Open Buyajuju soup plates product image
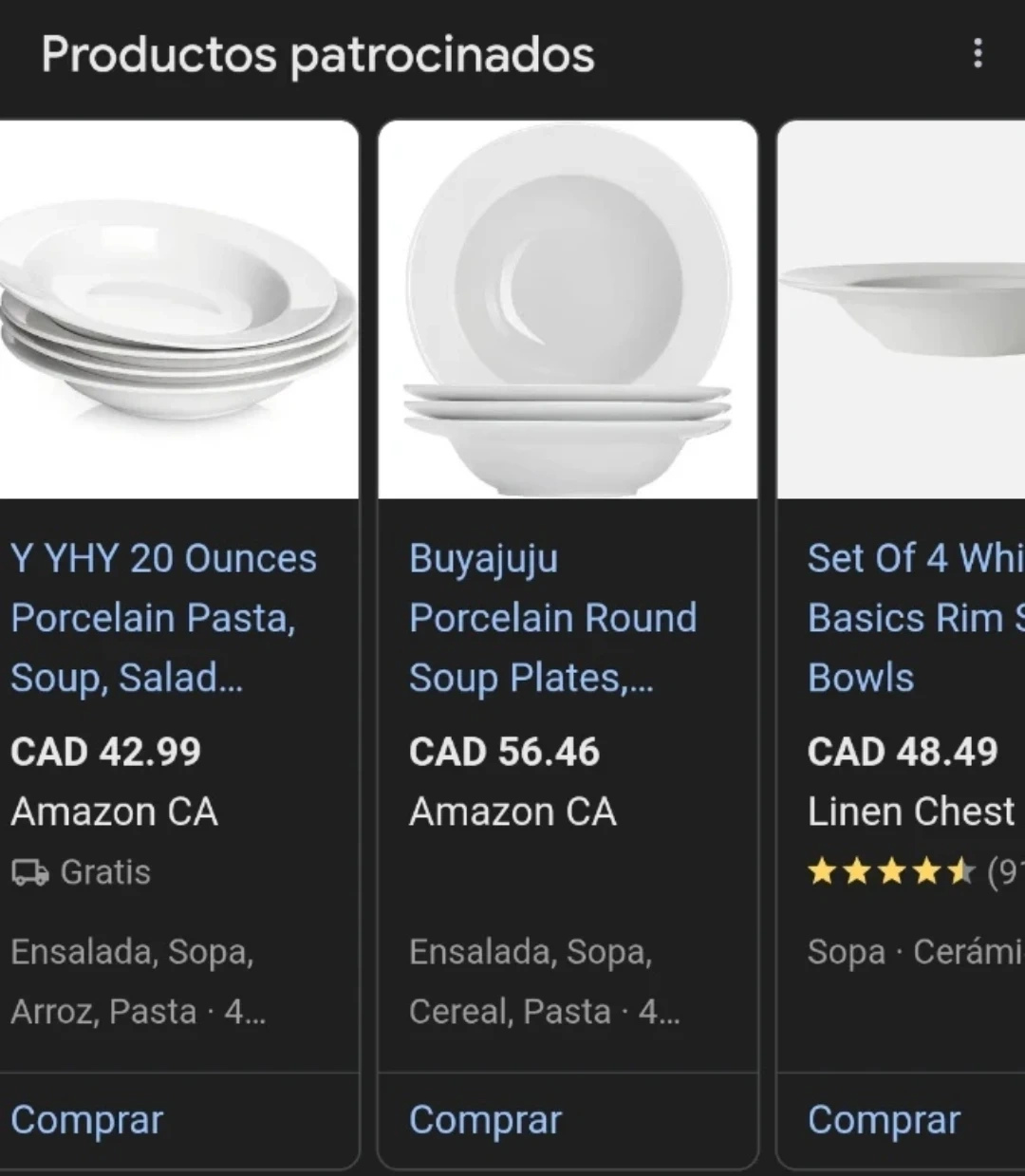1025x1176 pixels. (x=568, y=309)
